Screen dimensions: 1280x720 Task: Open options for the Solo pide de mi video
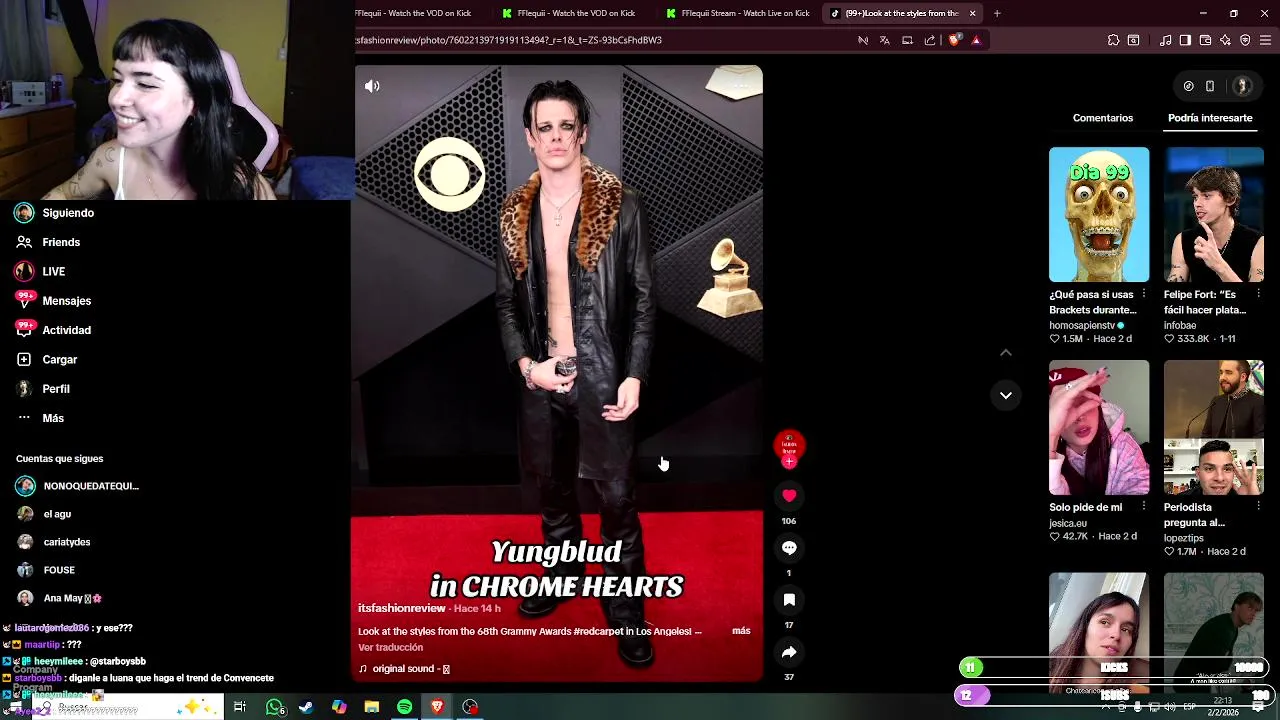[1144, 507]
